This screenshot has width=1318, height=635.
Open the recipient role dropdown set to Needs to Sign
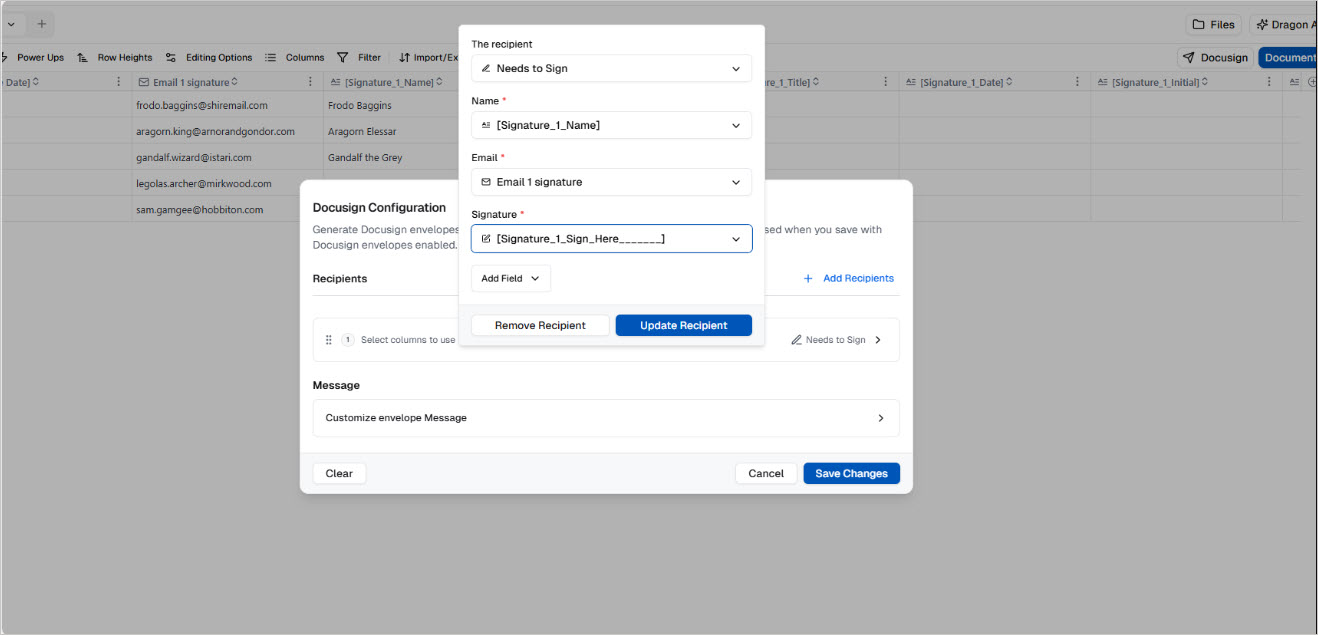tap(611, 68)
